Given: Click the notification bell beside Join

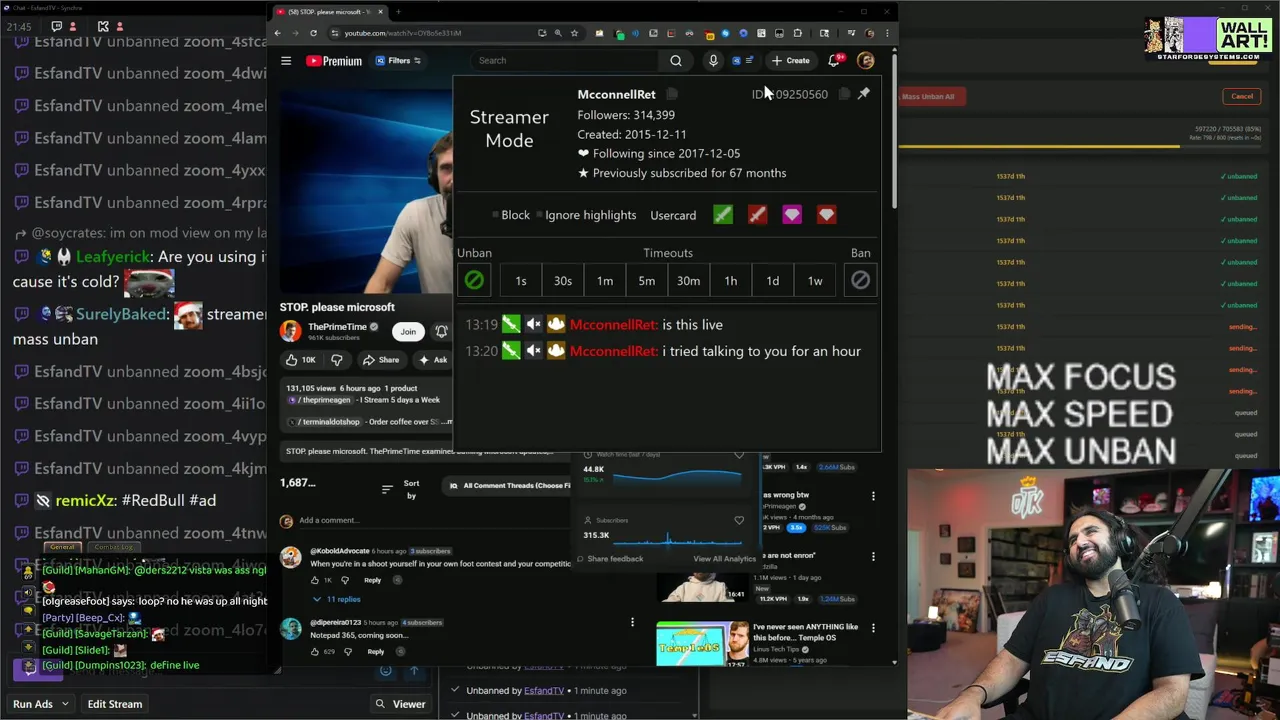Looking at the screenshot, I should (441, 332).
